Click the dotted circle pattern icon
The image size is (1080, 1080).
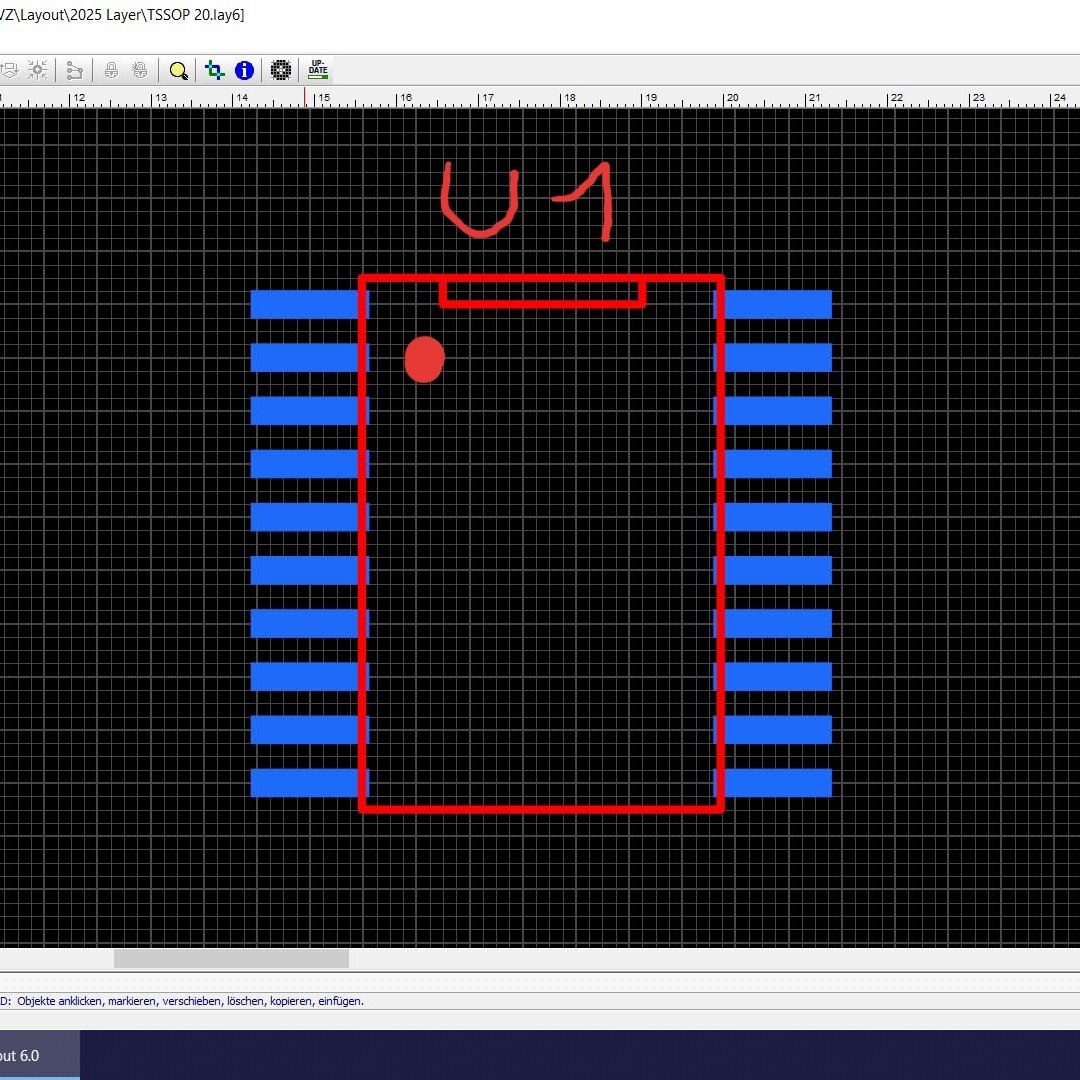(x=281, y=70)
